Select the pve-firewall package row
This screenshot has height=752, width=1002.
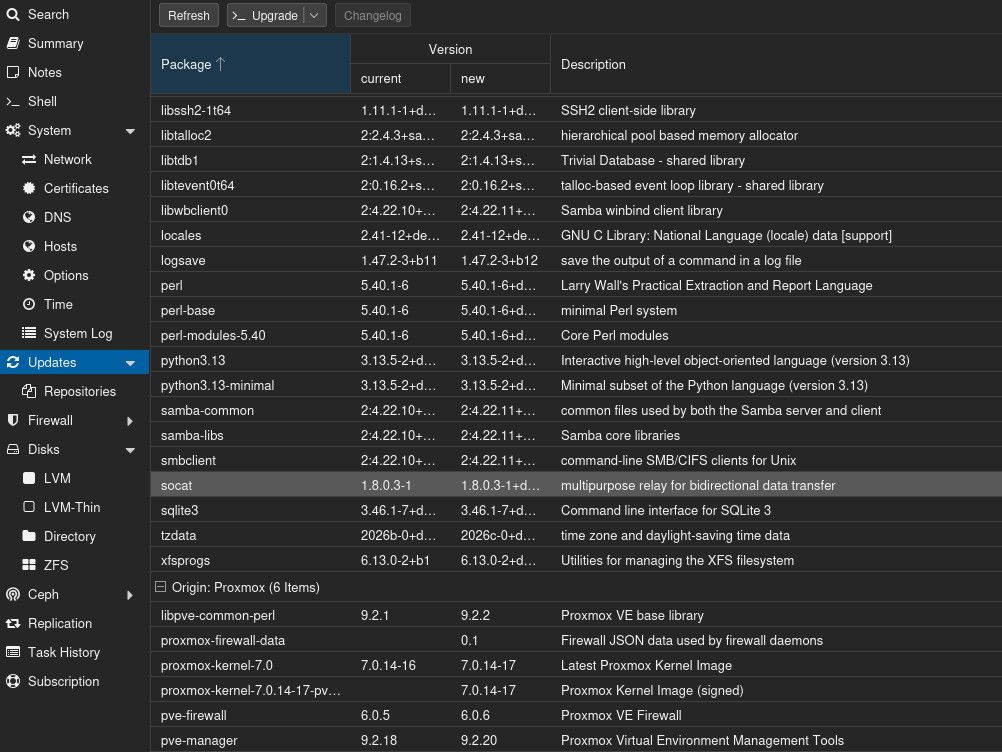[x=576, y=715]
